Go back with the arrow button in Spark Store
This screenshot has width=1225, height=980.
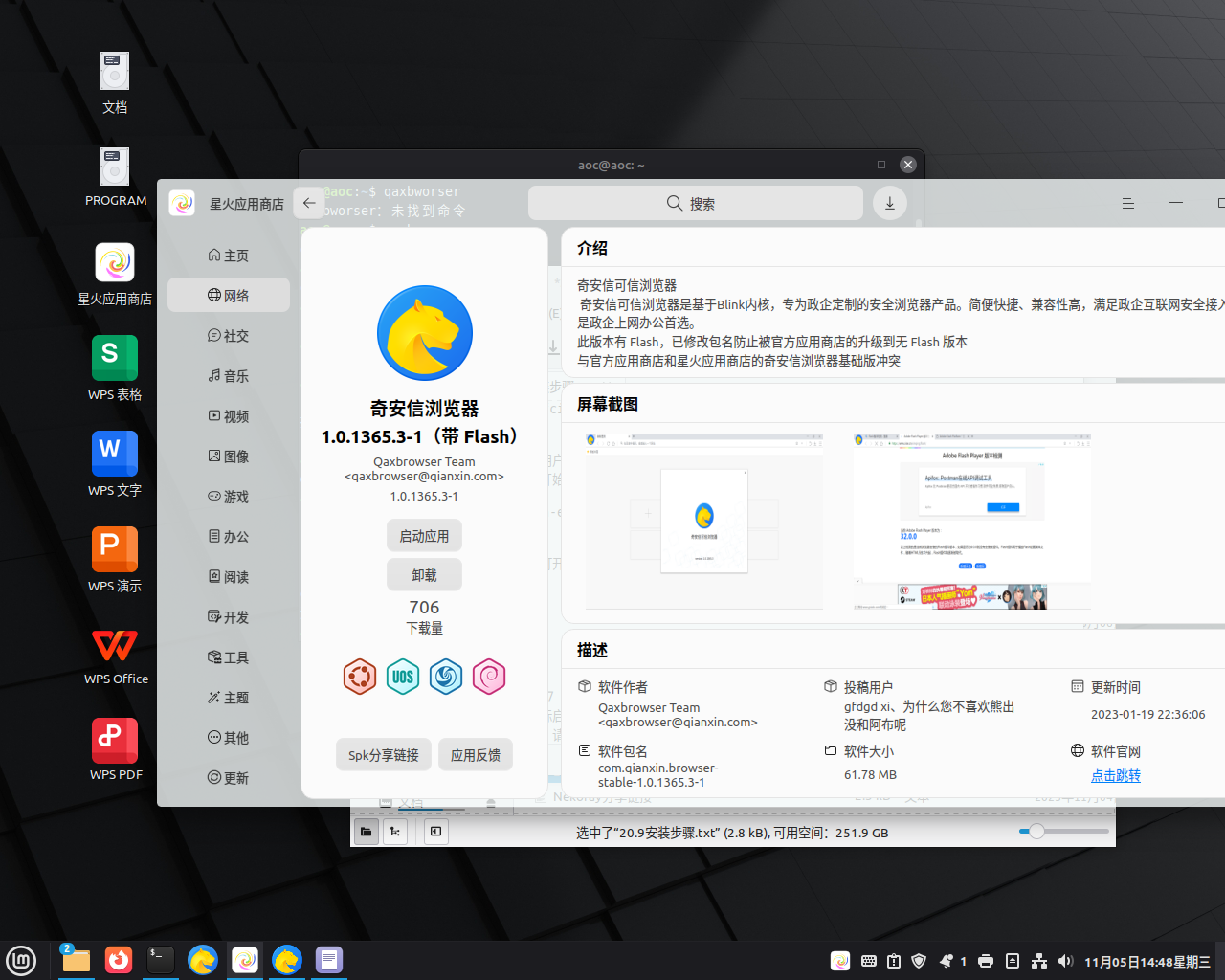pyautogui.click(x=309, y=203)
